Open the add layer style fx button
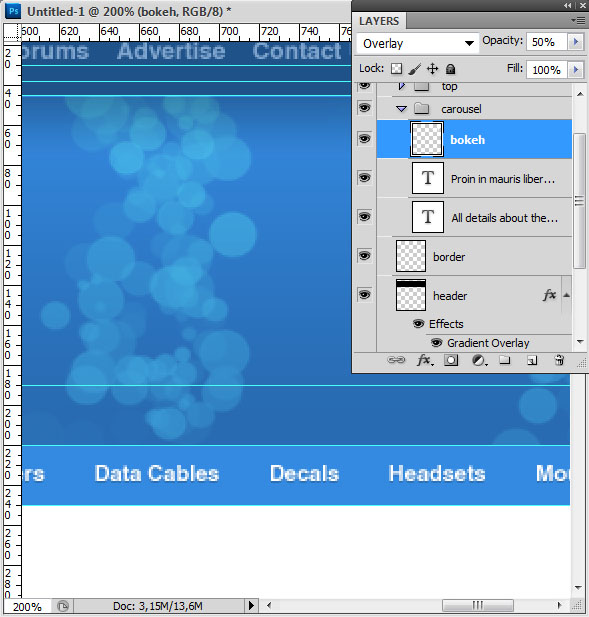The height and width of the screenshot is (617, 589). click(x=425, y=360)
